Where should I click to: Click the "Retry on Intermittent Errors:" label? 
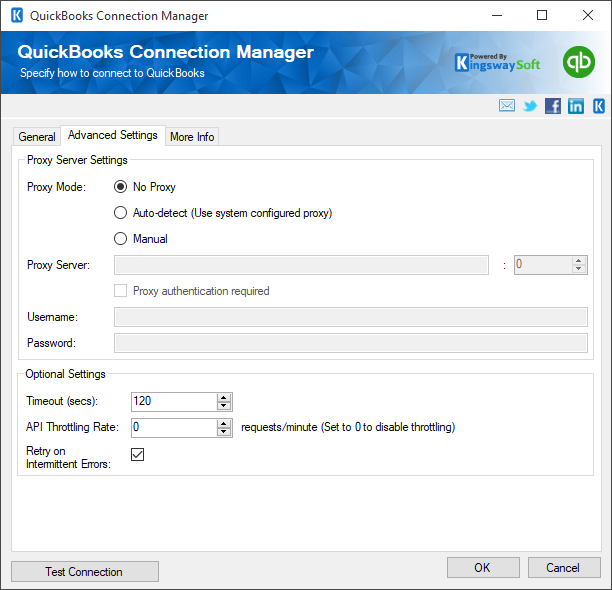pyautogui.click(x=68, y=457)
